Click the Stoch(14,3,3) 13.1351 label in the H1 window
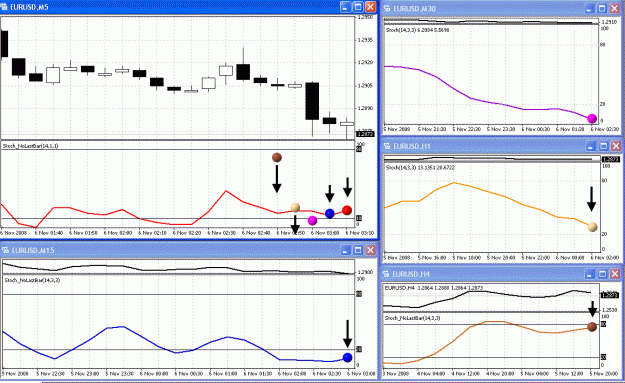 click(420, 168)
